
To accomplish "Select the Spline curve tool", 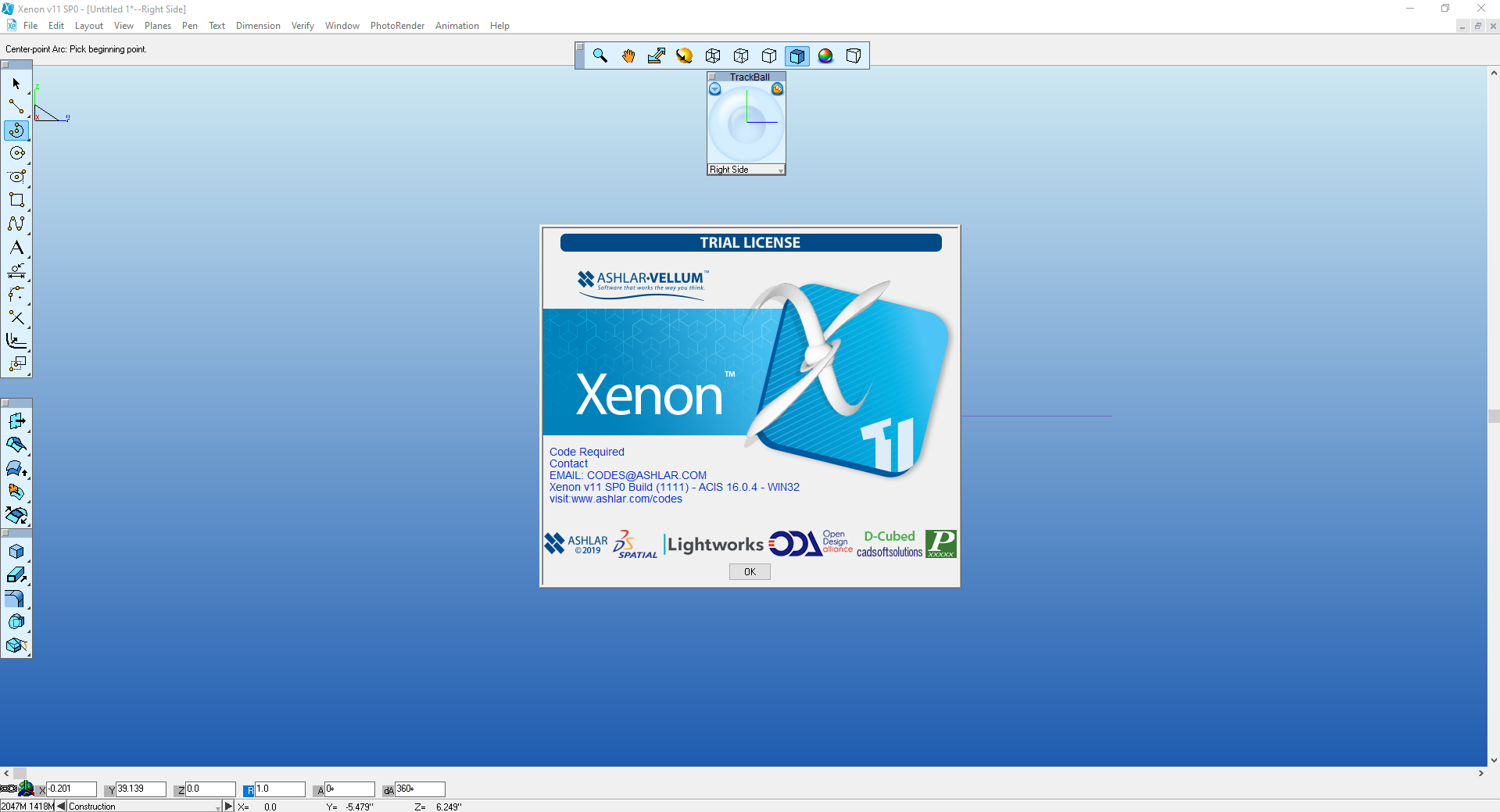I will click(x=16, y=224).
